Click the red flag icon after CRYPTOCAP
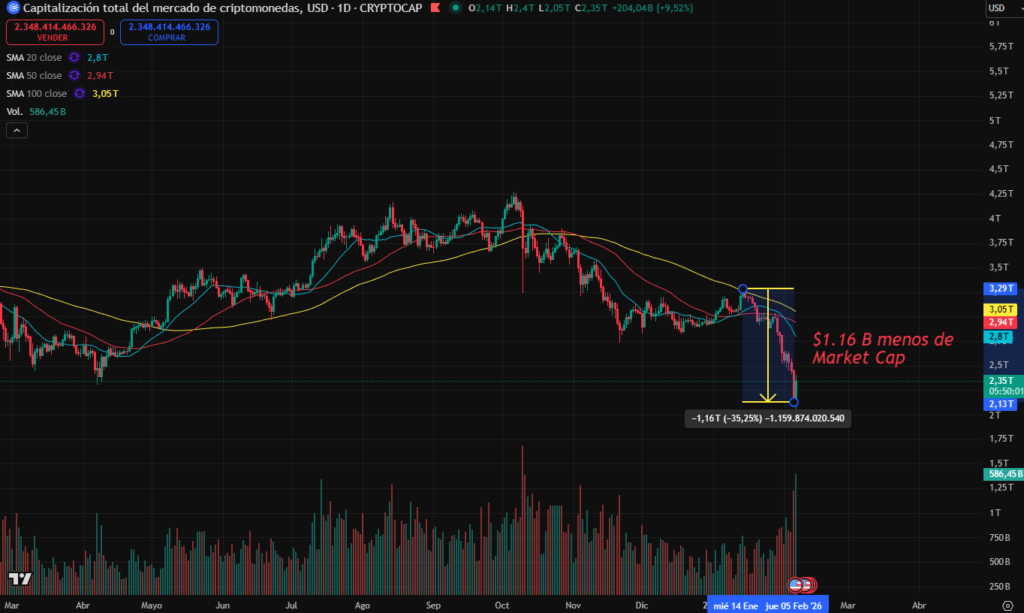 point(434,8)
